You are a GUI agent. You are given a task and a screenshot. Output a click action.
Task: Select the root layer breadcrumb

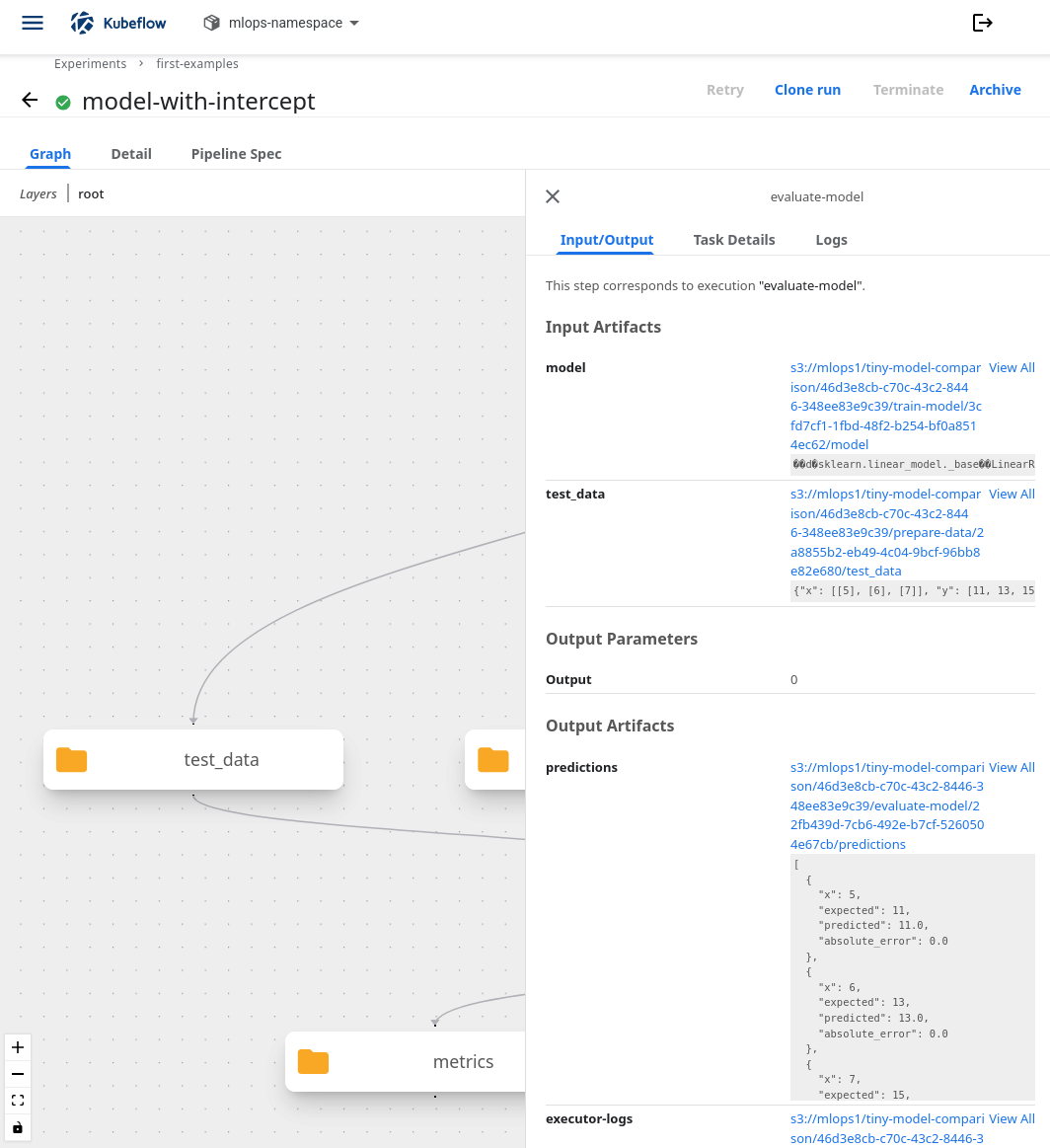point(91,194)
